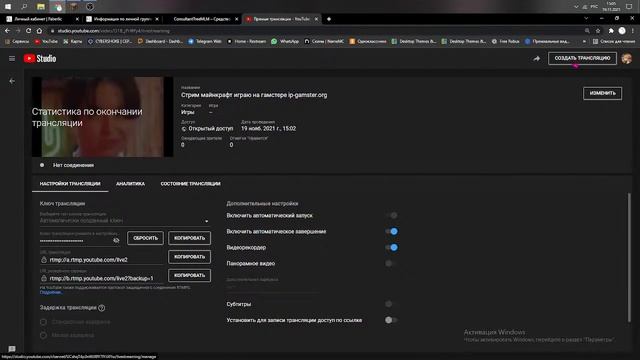This screenshot has height=360, width=640.
Task: Switch to Состояние трансляции tab
Action: [191, 184]
